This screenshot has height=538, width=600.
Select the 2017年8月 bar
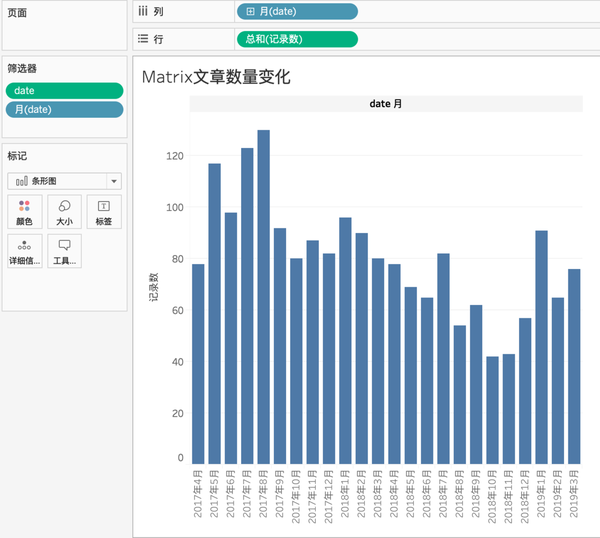(264, 297)
